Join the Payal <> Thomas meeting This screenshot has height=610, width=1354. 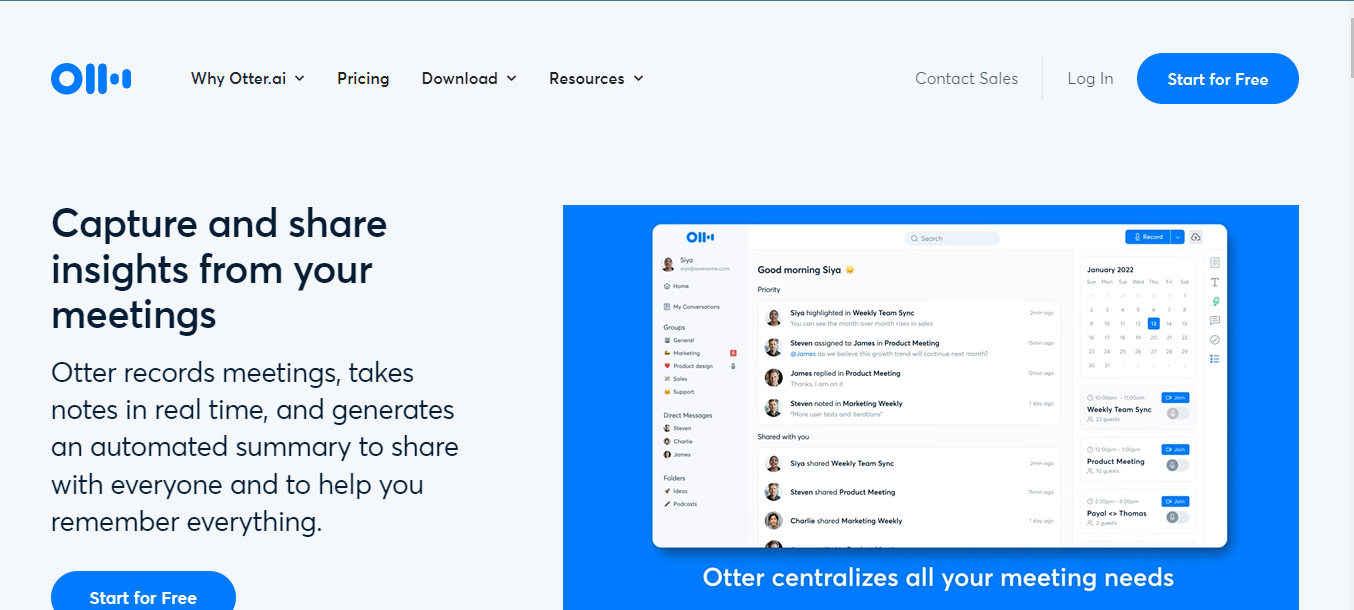(1175, 501)
